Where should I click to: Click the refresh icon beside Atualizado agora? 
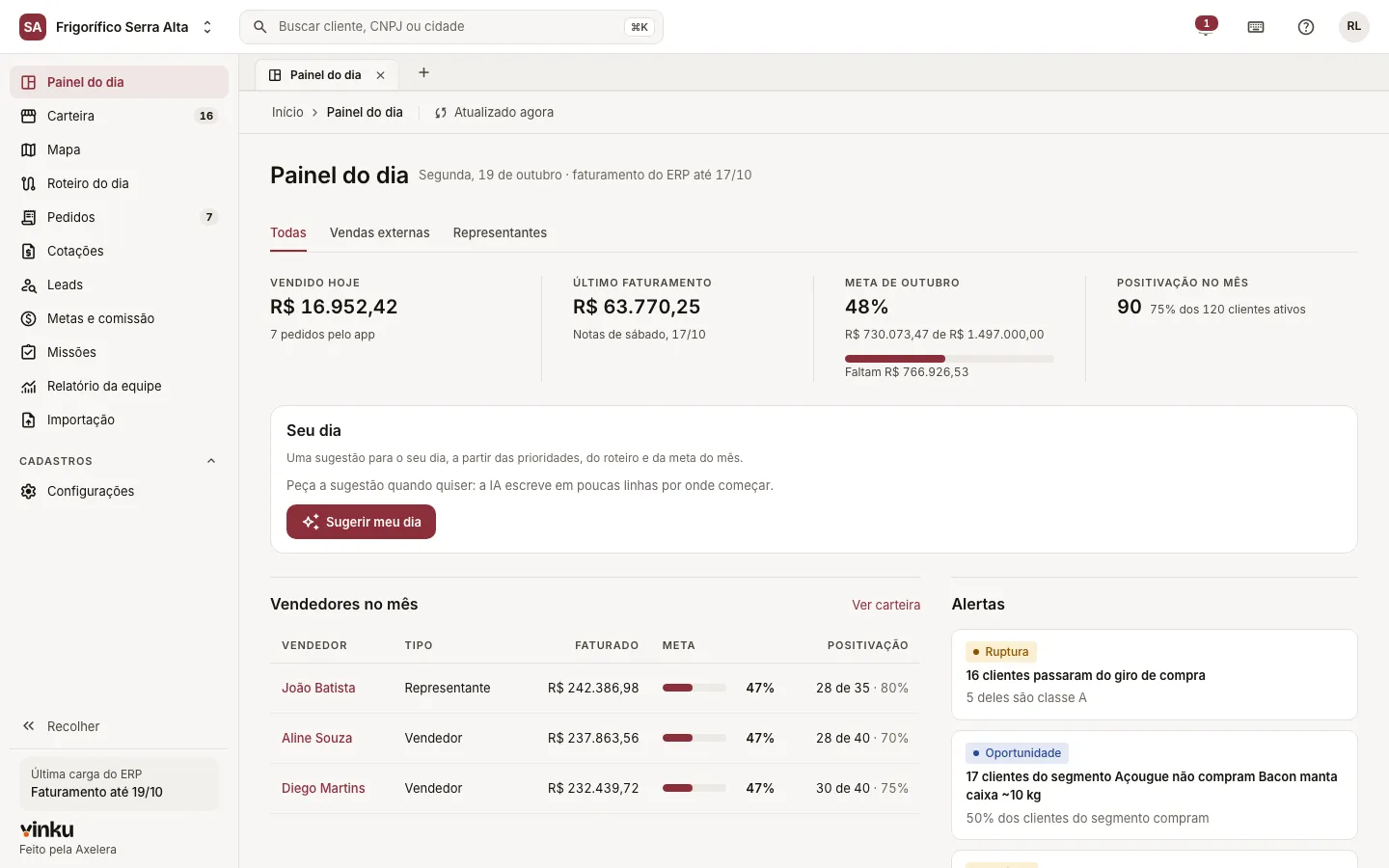441,113
